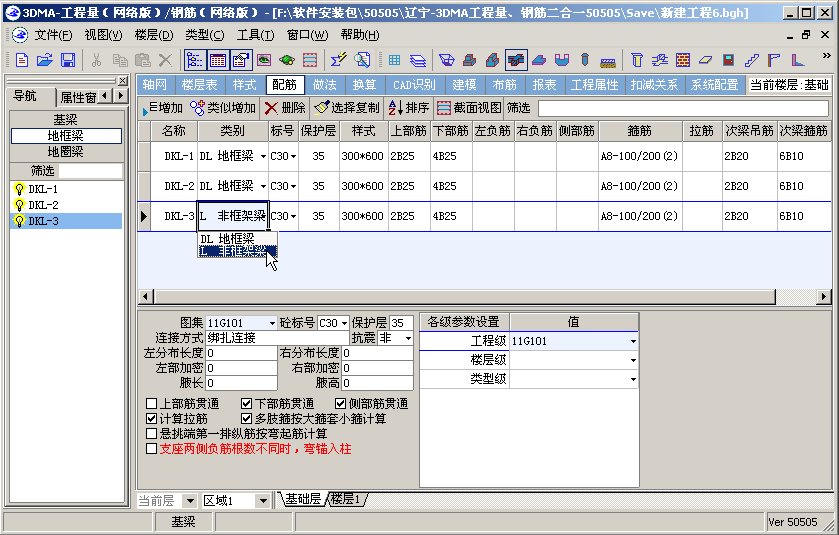Viewport: 839px width, 535px height.
Task: Select the brick wall component icon
Action: pyautogui.click(x=683, y=60)
